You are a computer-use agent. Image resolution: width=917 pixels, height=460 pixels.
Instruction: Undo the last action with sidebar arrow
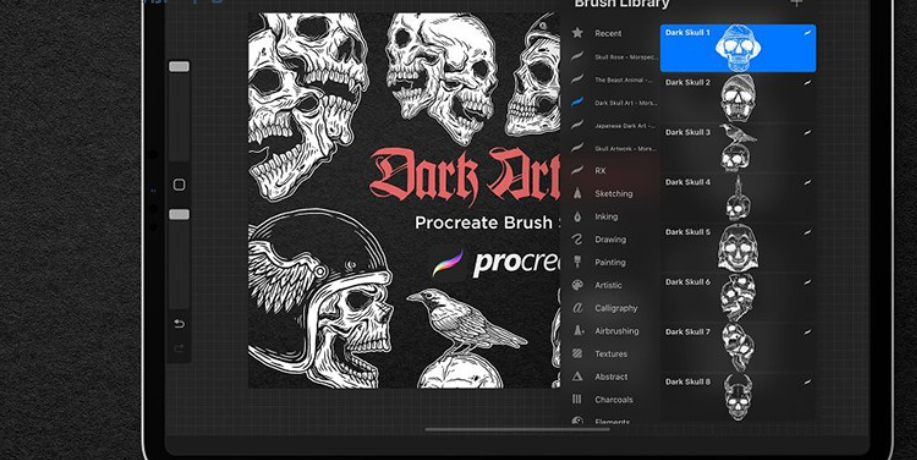pos(180,324)
